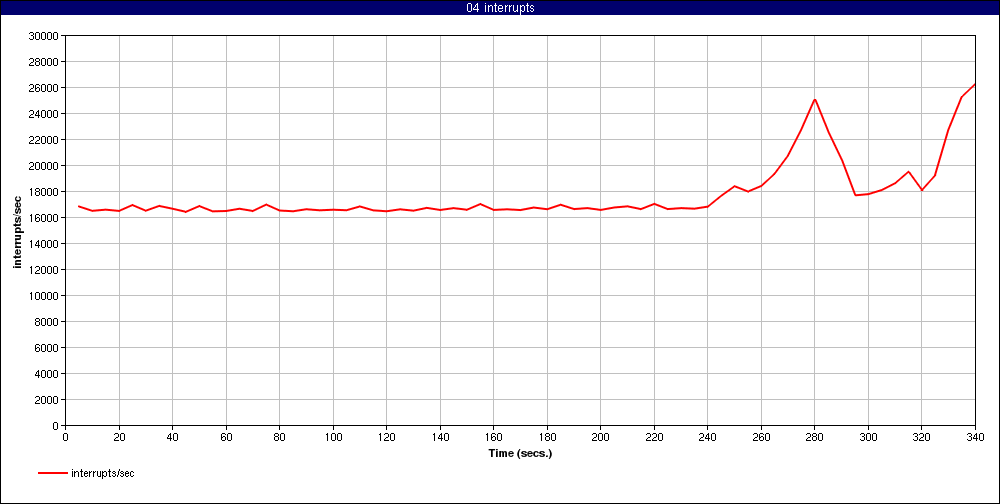Click the 100 x-axis tick label

pyautogui.click(x=334, y=437)
